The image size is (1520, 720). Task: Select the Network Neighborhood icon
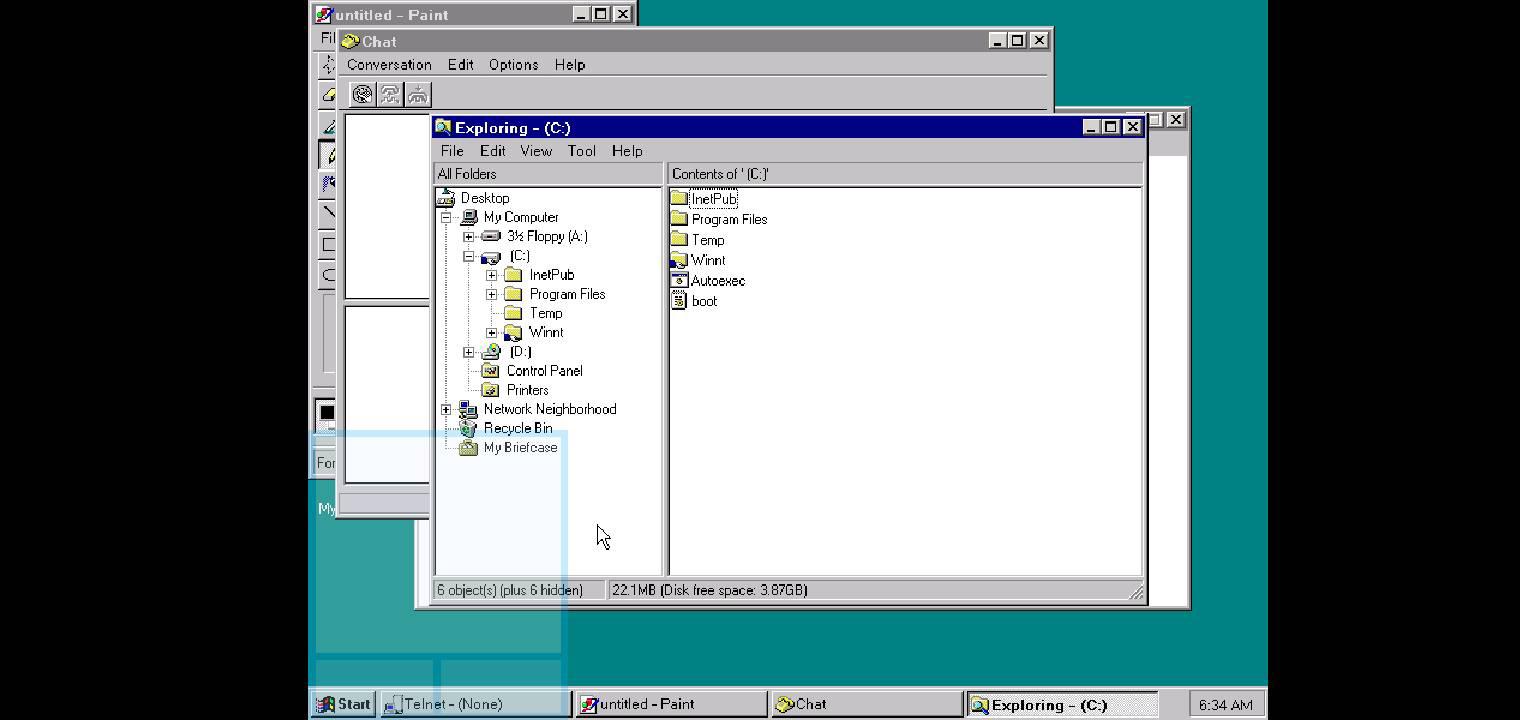468,409
